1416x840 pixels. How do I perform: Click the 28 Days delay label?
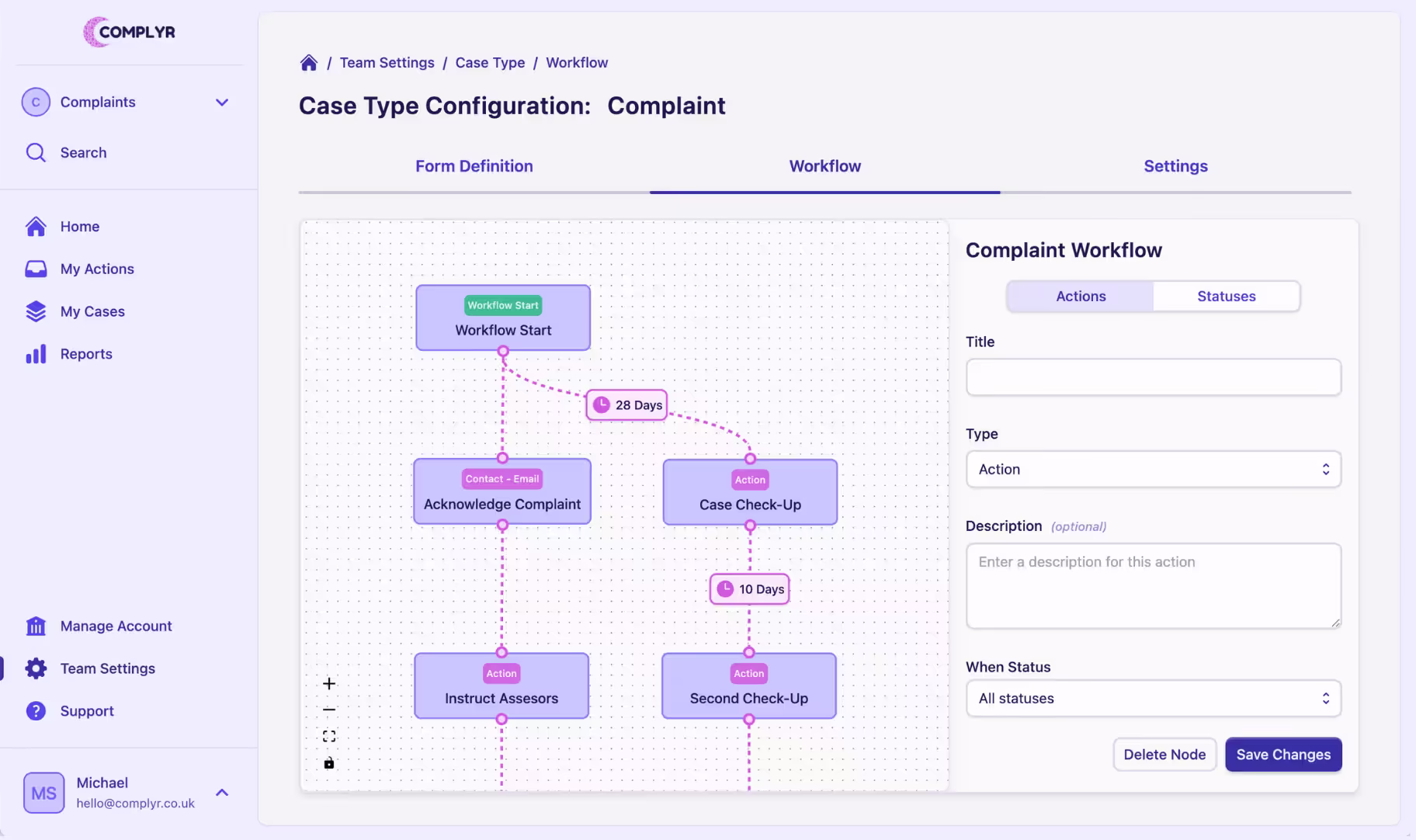[626, 404]
